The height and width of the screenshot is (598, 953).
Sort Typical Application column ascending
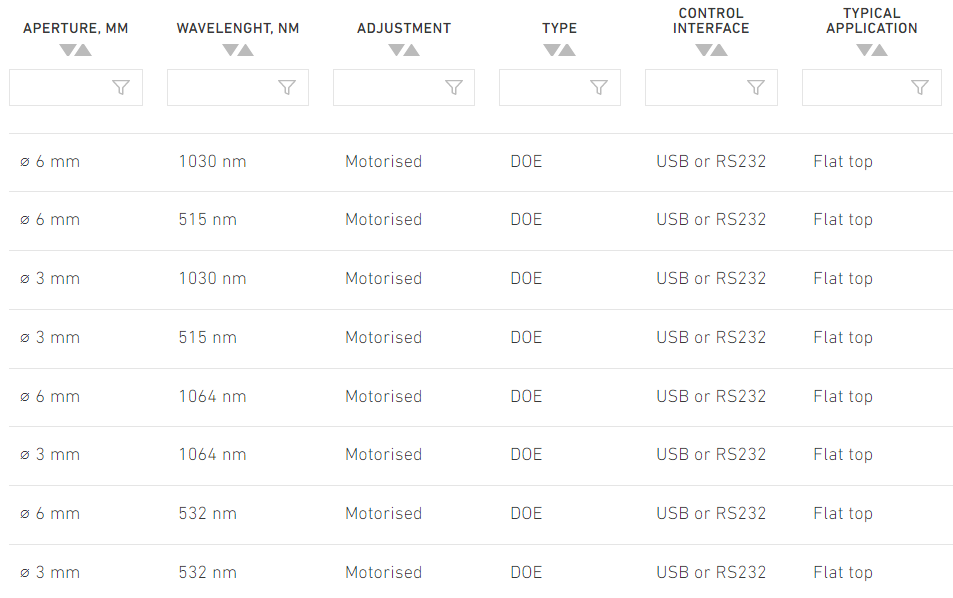click(879, 50)
